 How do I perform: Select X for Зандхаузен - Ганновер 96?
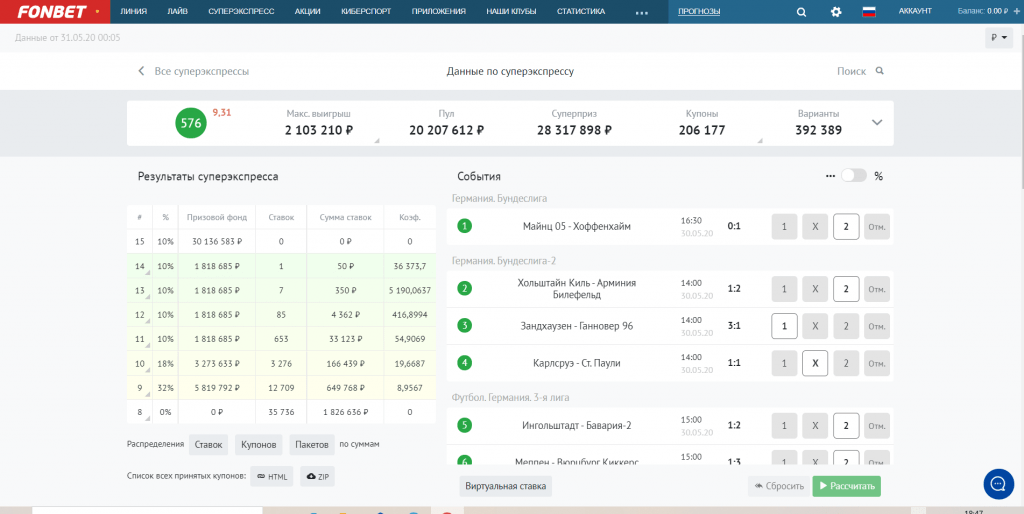[815, 326]
